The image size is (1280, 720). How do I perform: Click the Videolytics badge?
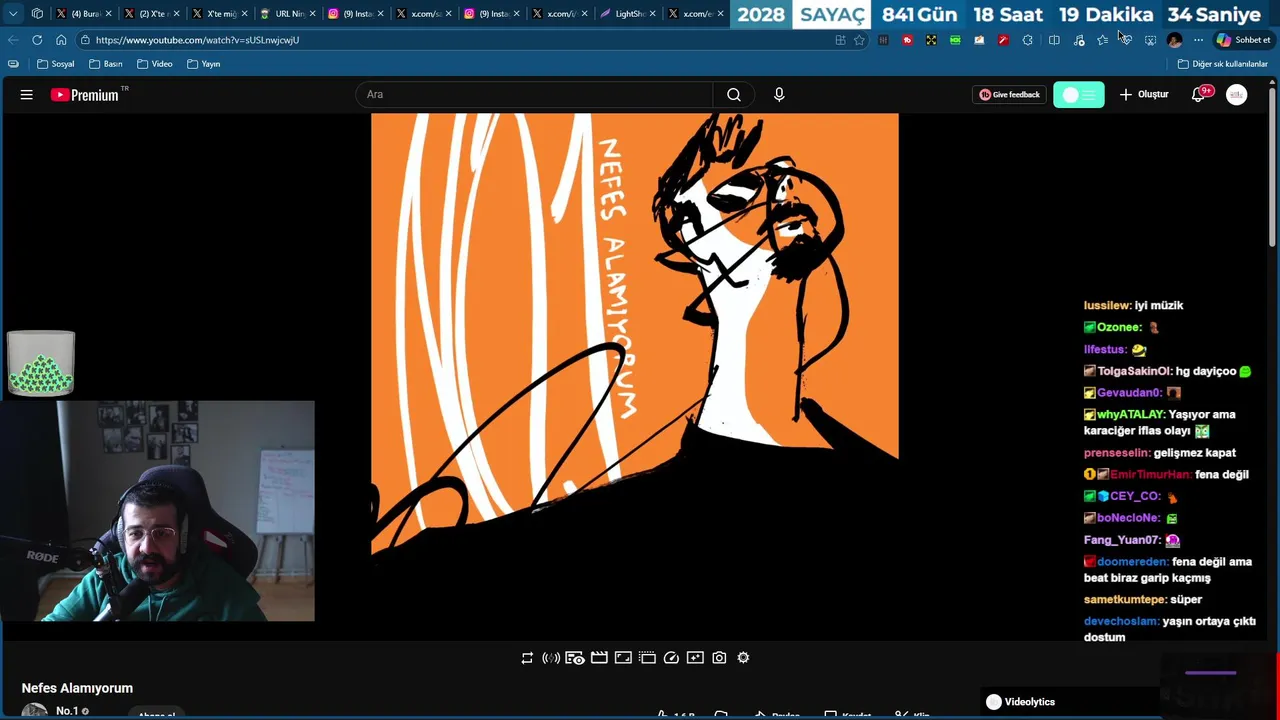click(x=1020, y=702)
